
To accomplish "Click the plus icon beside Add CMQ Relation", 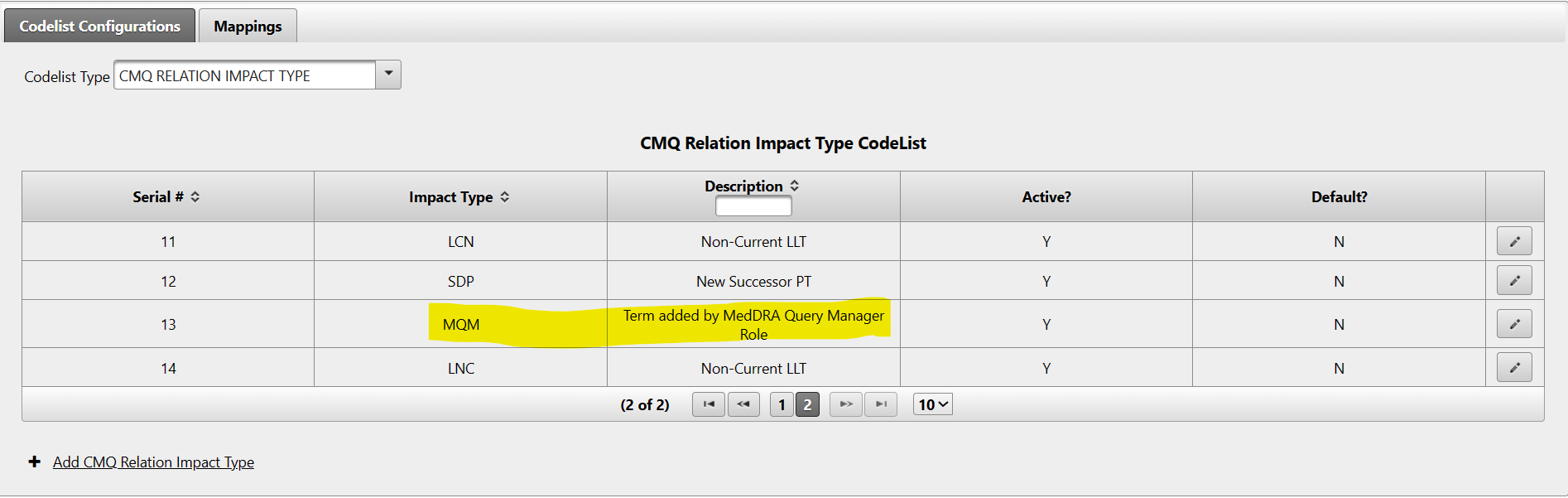I will 34,462.
